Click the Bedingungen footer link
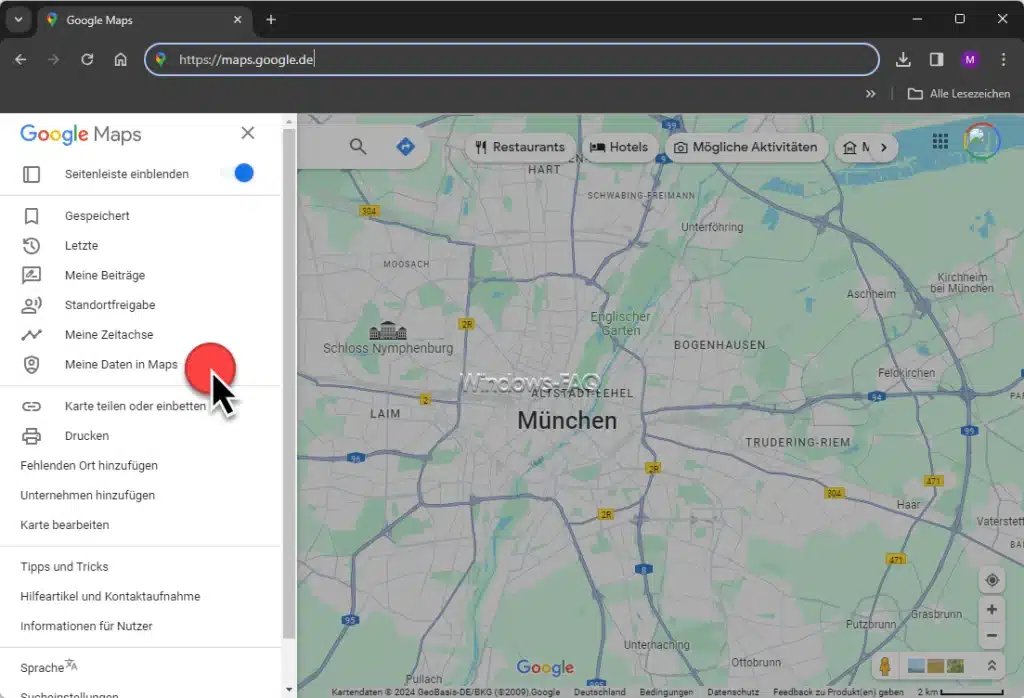 click(666, 692)
